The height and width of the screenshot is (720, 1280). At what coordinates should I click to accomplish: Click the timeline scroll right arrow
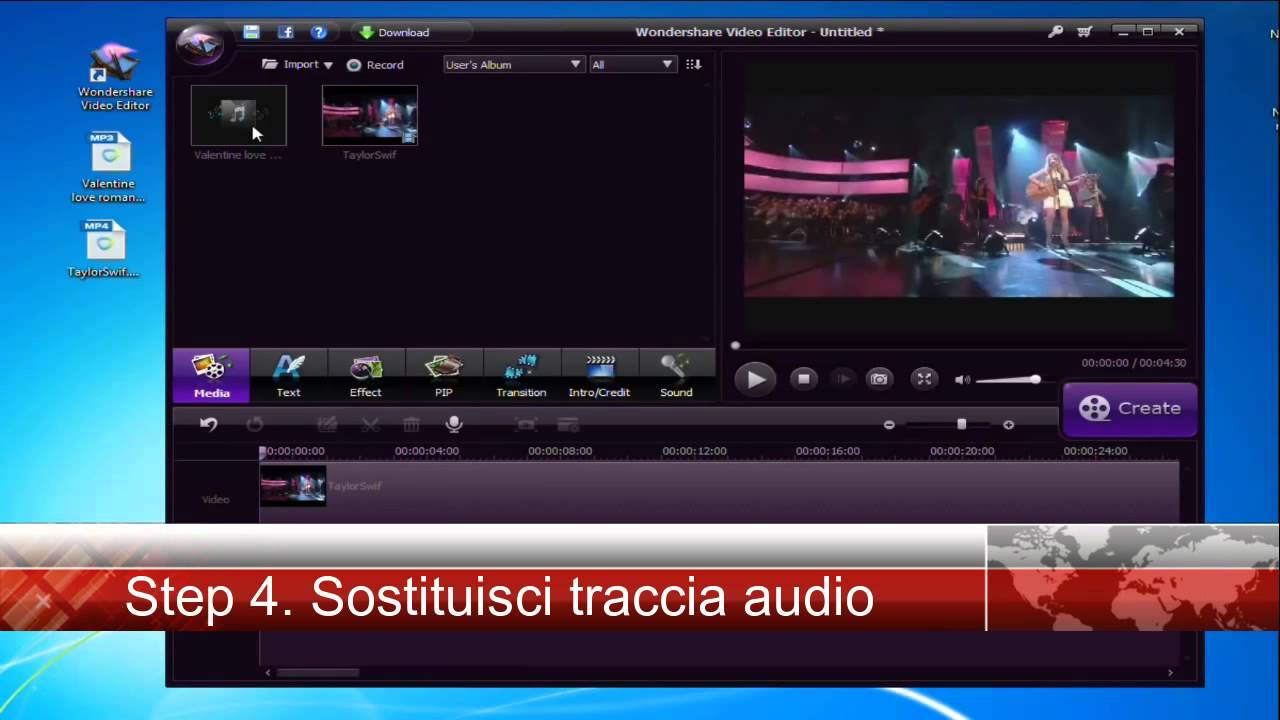1170,673
